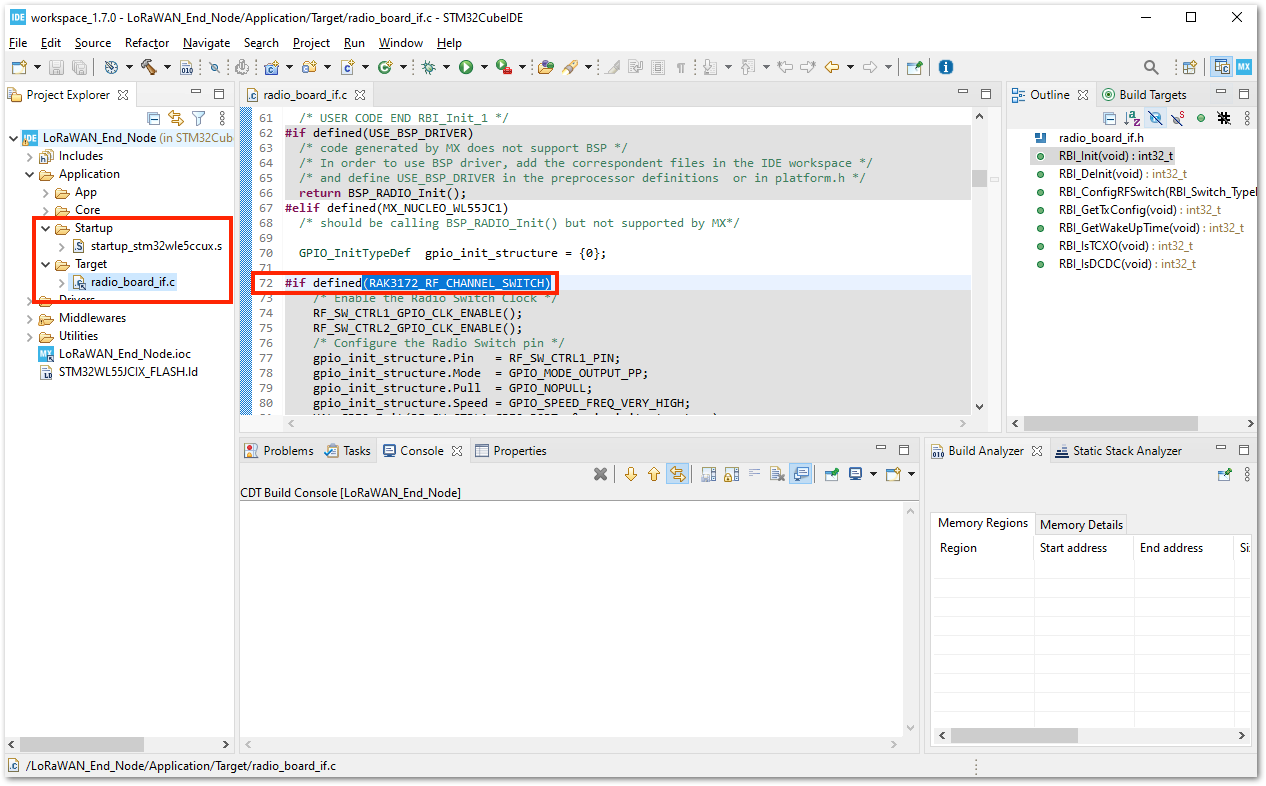Click the Display Selected Console icon
The image size is (1266, 786).
[855, 474]
